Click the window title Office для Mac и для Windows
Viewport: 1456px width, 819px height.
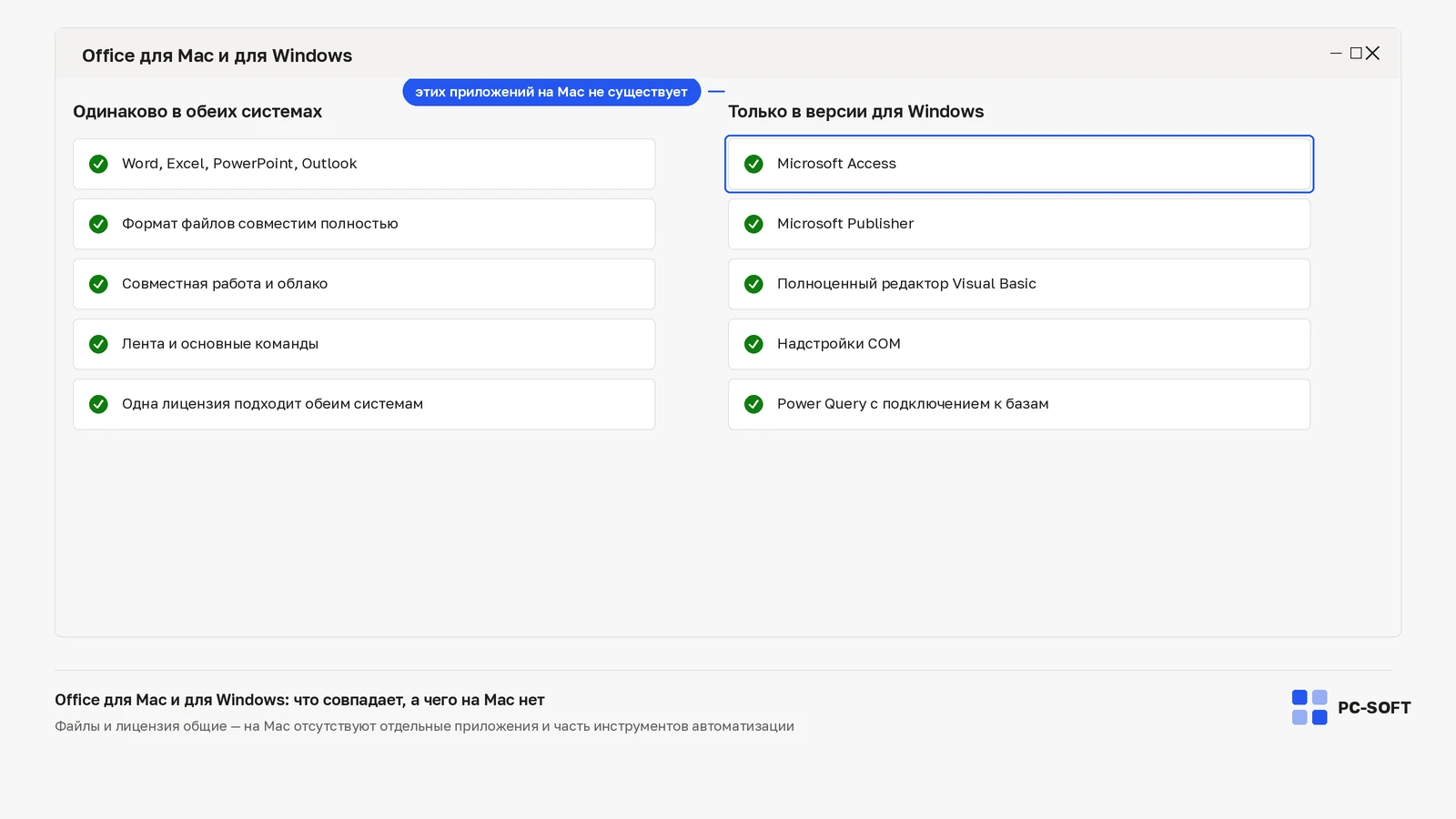tap(217, 56)
